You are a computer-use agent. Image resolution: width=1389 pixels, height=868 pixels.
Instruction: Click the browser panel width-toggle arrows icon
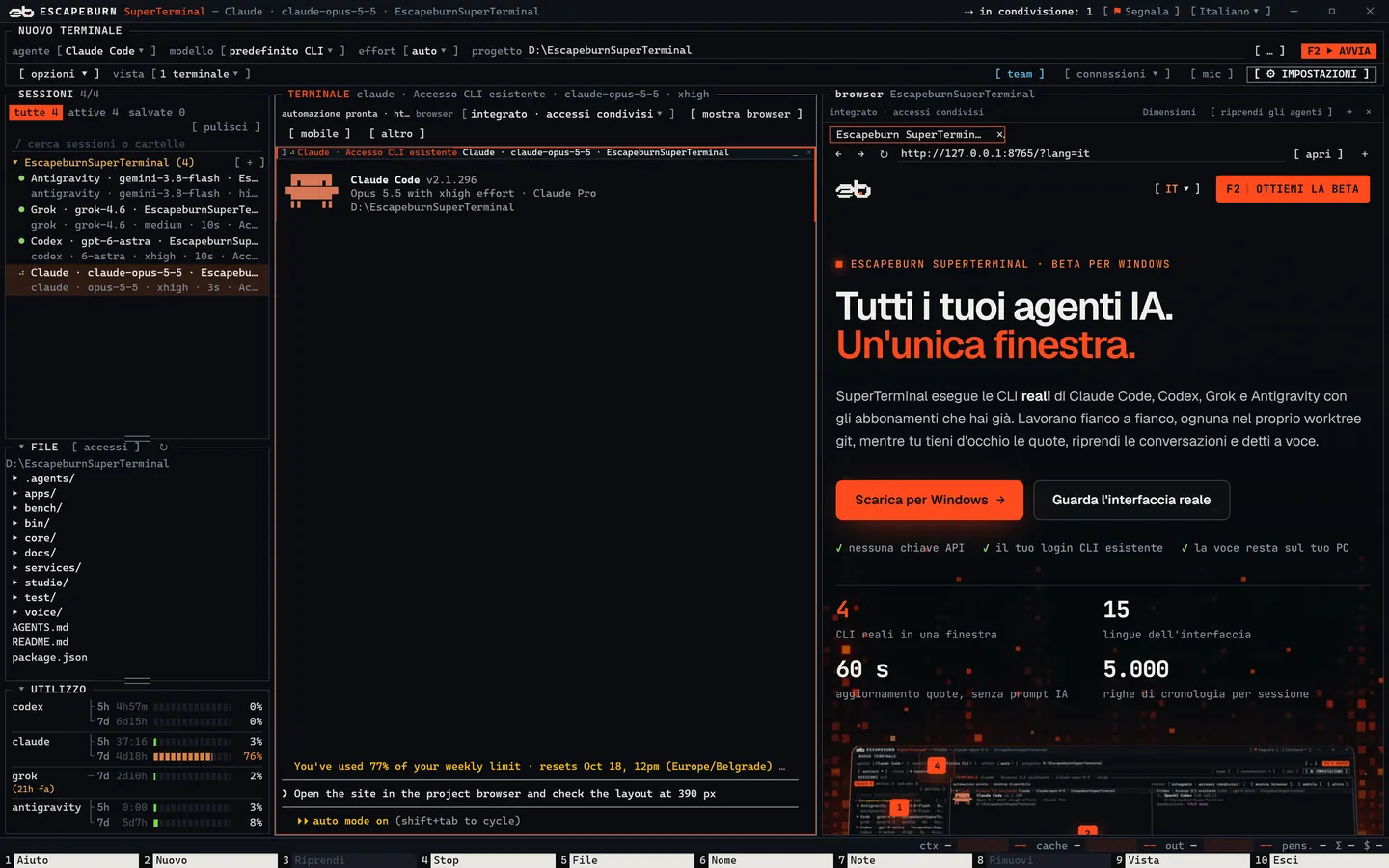pyautogui.click(x=1348, y=112)
